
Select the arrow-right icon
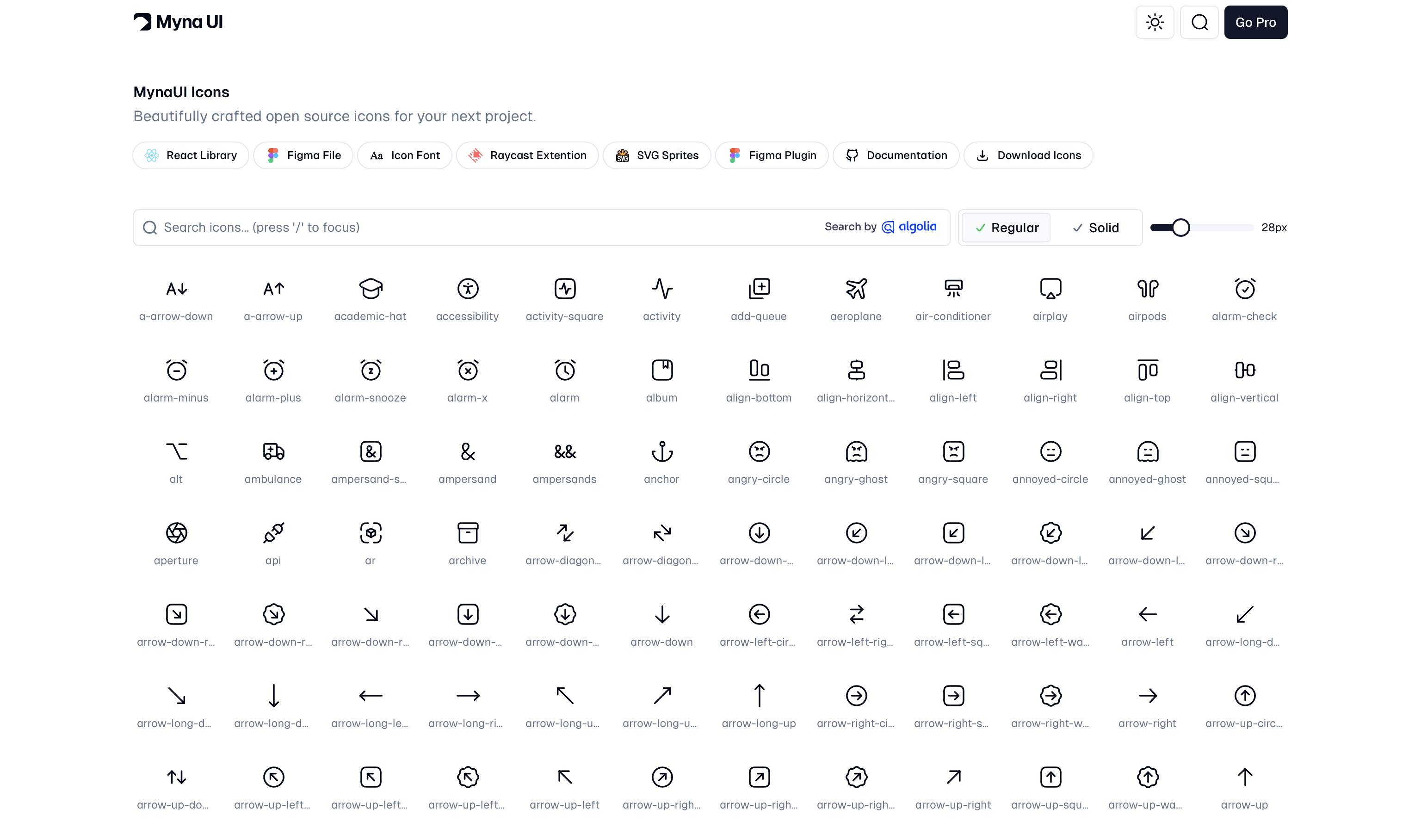(1148, 696)
